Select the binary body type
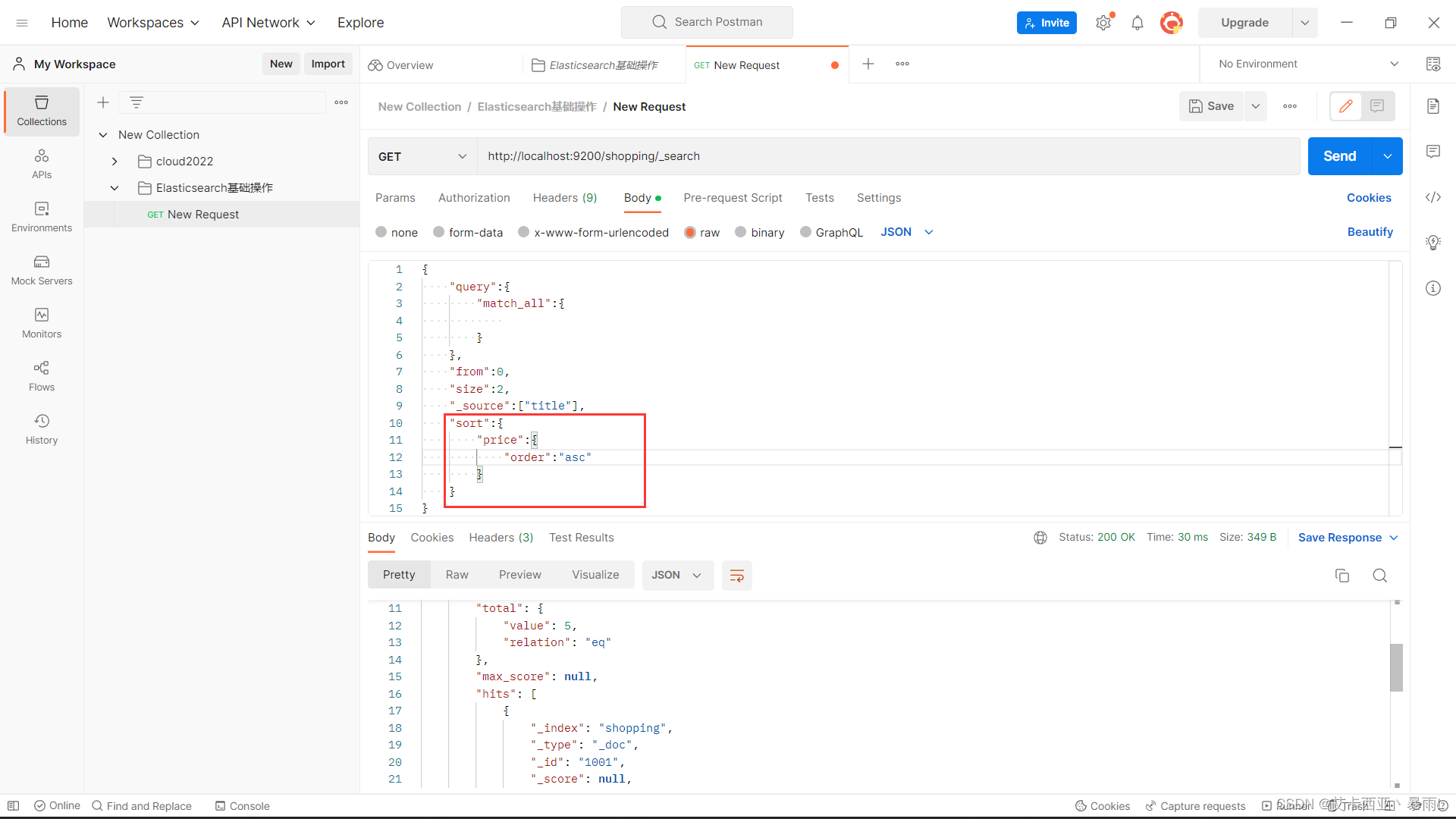Viewport: 1456px width, 819px height. click(x=741, y=232)
